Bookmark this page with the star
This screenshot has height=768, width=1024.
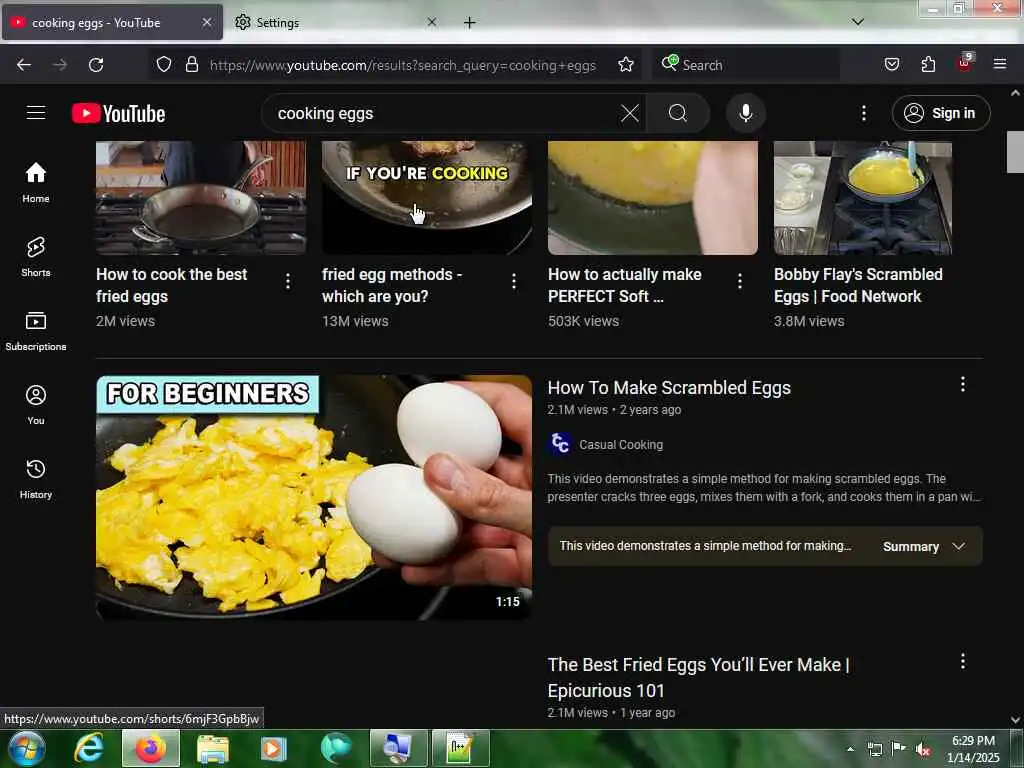tap(626, 64)
